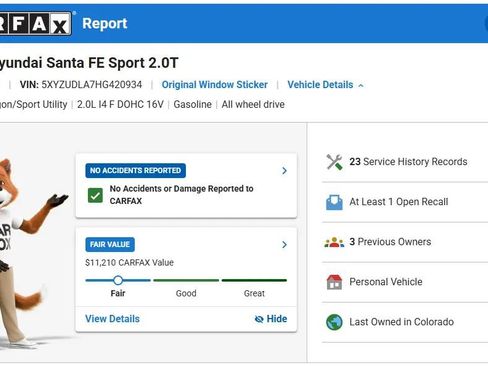Click the Report header text
Viewport: 488px width, 366px height.
[105, 23]
